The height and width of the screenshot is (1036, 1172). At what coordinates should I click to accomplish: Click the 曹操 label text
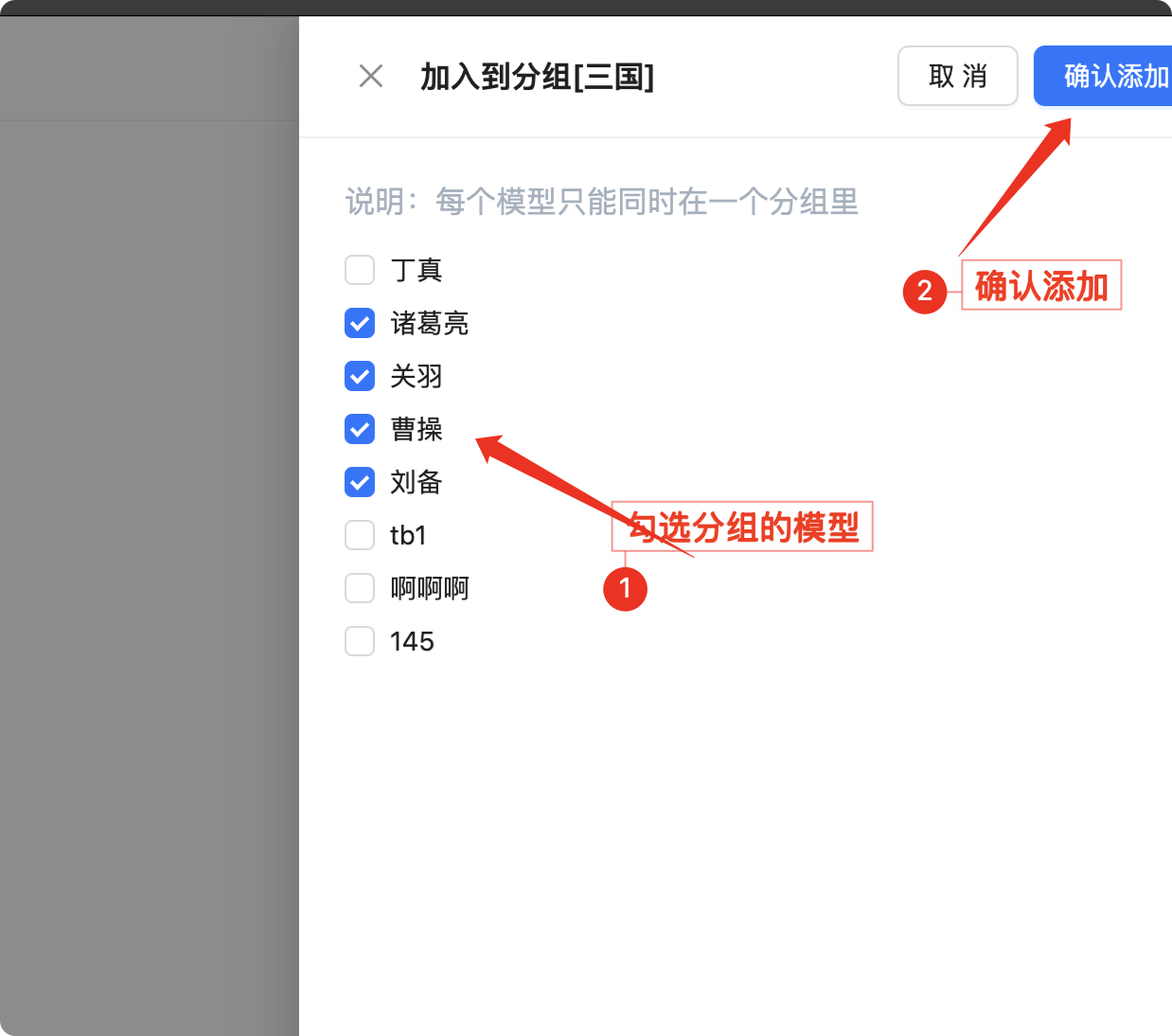pyautogui.click(x=417, y=429)
